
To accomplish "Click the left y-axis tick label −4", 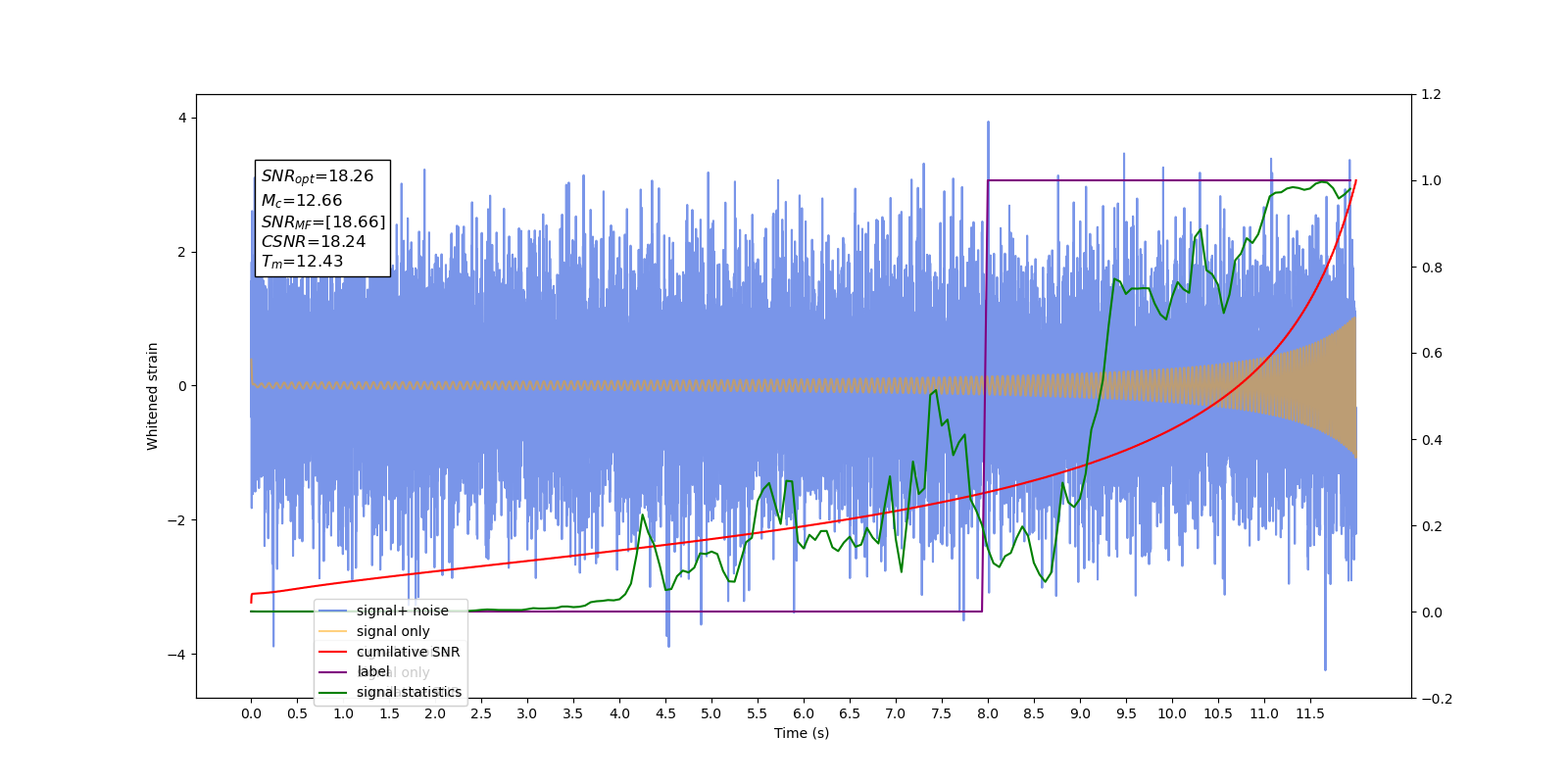I will [x=175, y=655].
